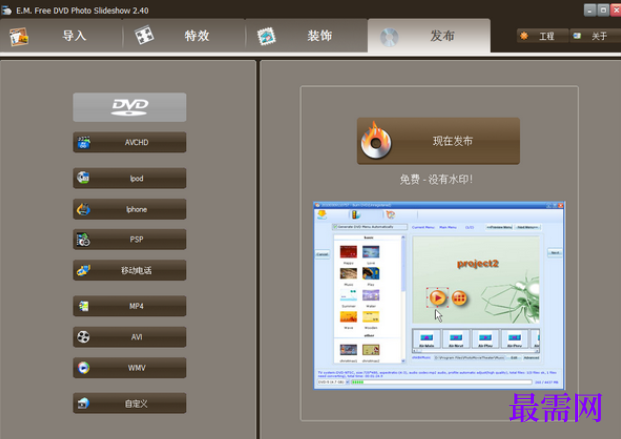Pick PSP output format

(x=130, y=239)
